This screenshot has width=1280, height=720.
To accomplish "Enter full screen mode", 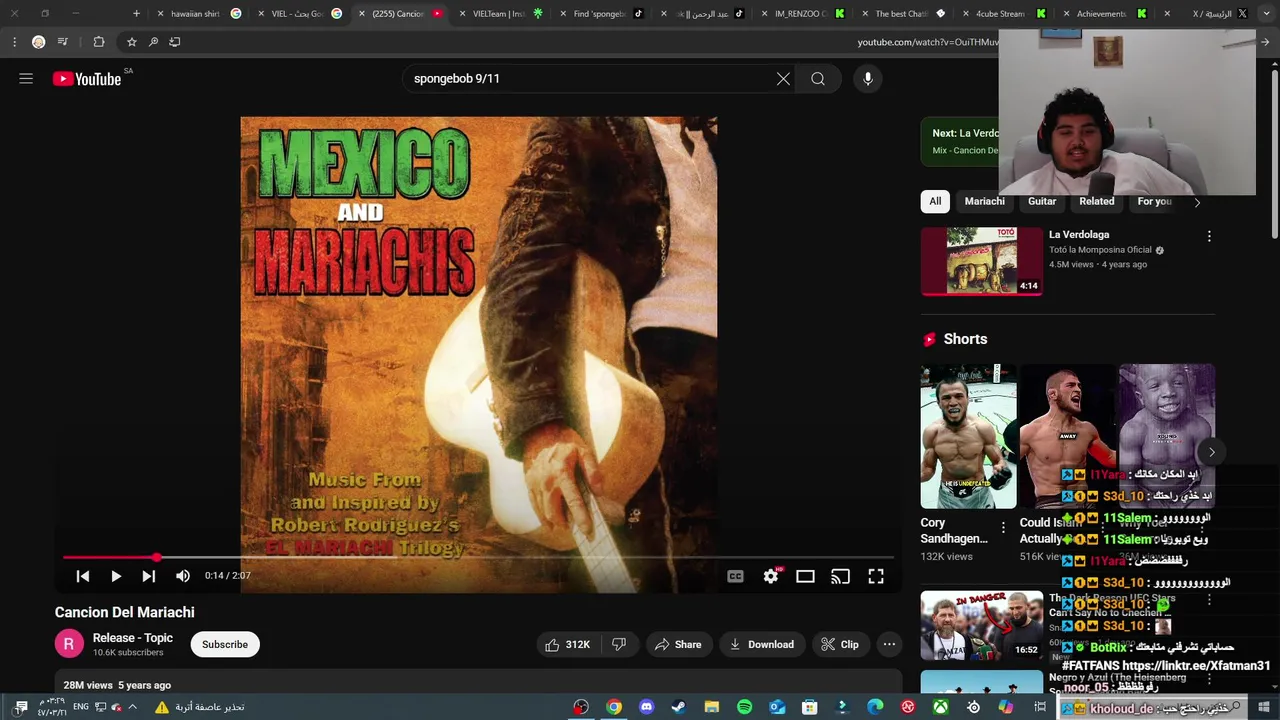I will [876, 576].
